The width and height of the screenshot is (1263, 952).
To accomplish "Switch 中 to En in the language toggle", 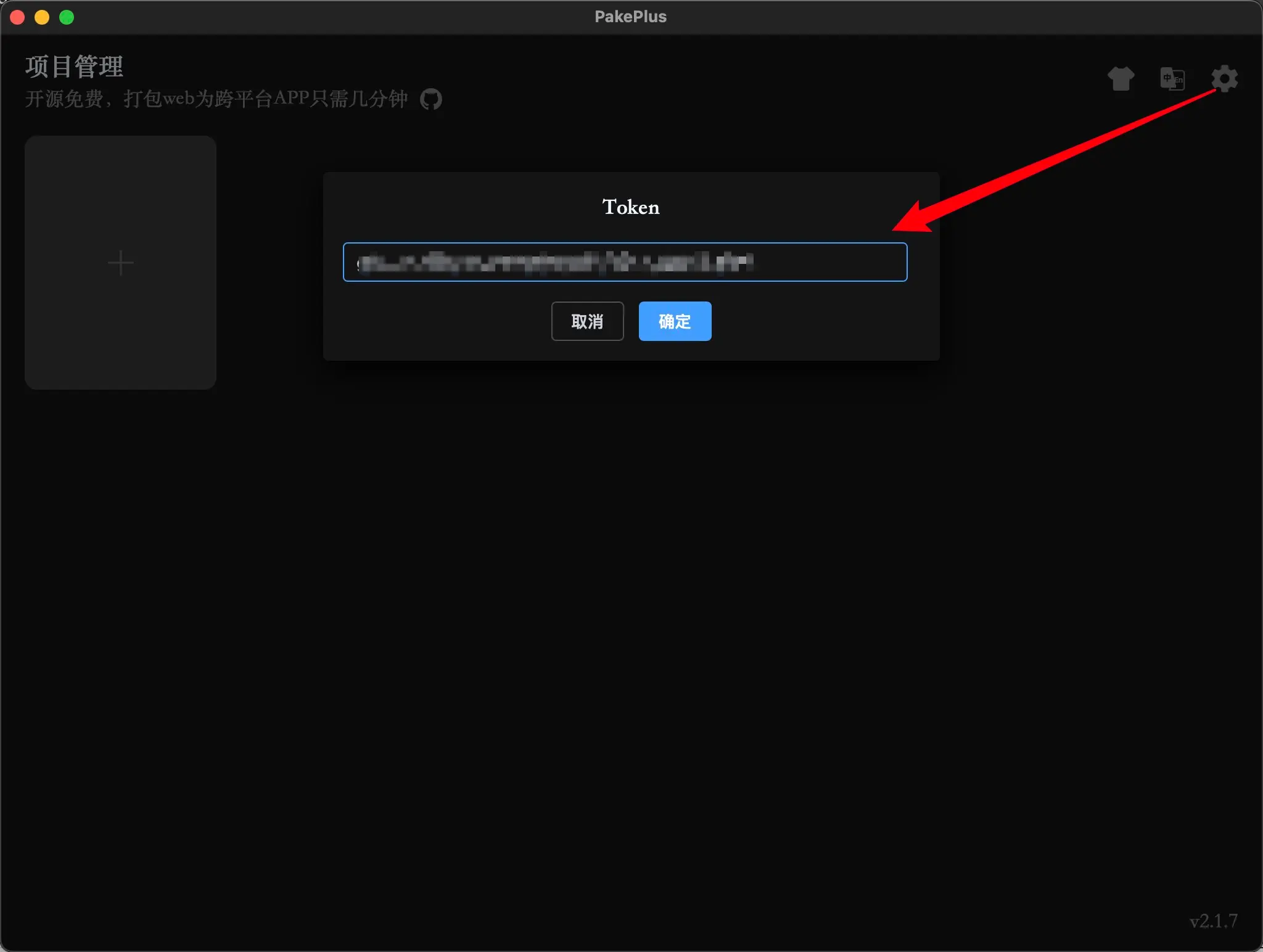I will pyautogui.click(x=1172, y=79).
